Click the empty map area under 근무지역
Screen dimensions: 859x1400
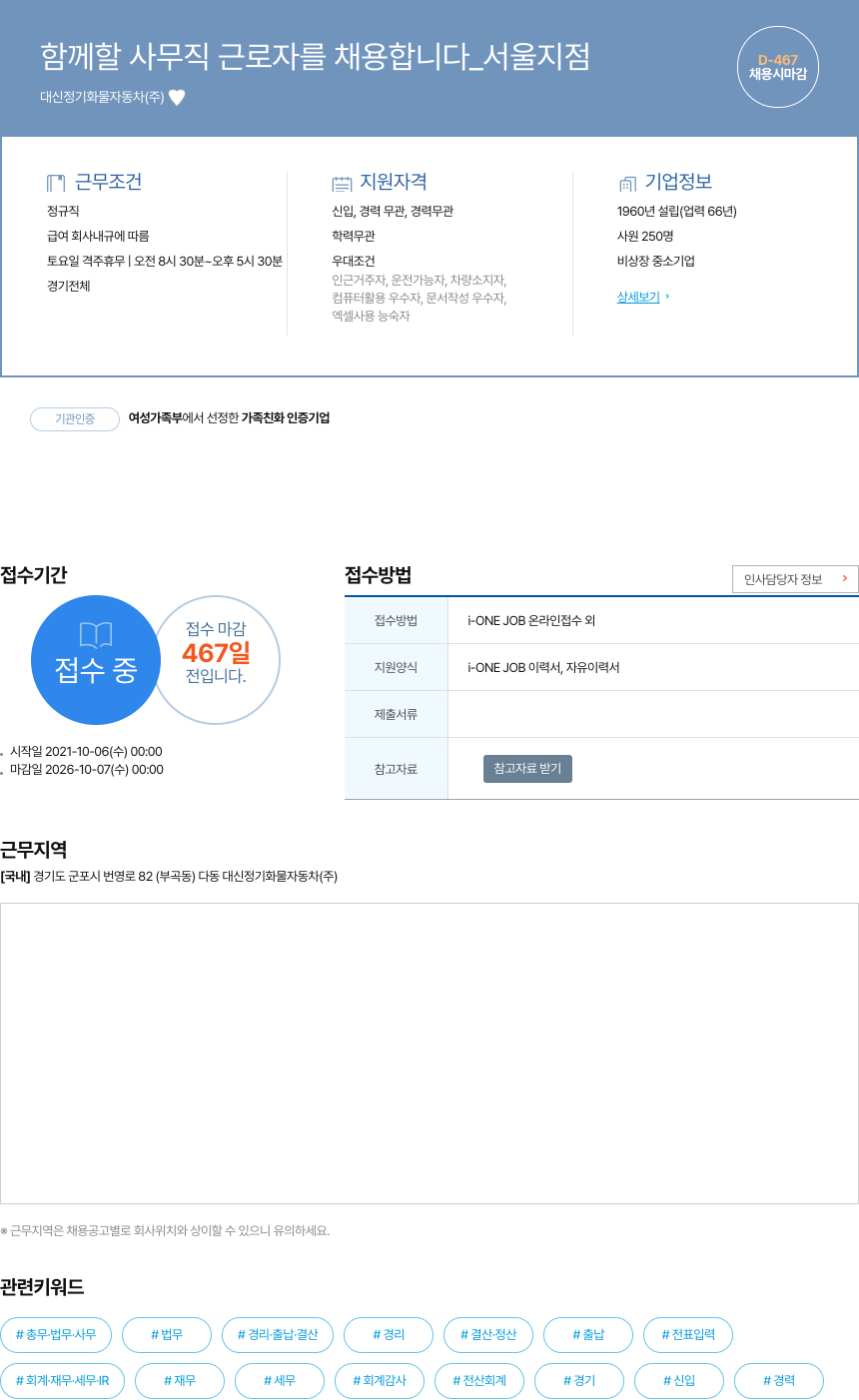tap(429, 1053)
